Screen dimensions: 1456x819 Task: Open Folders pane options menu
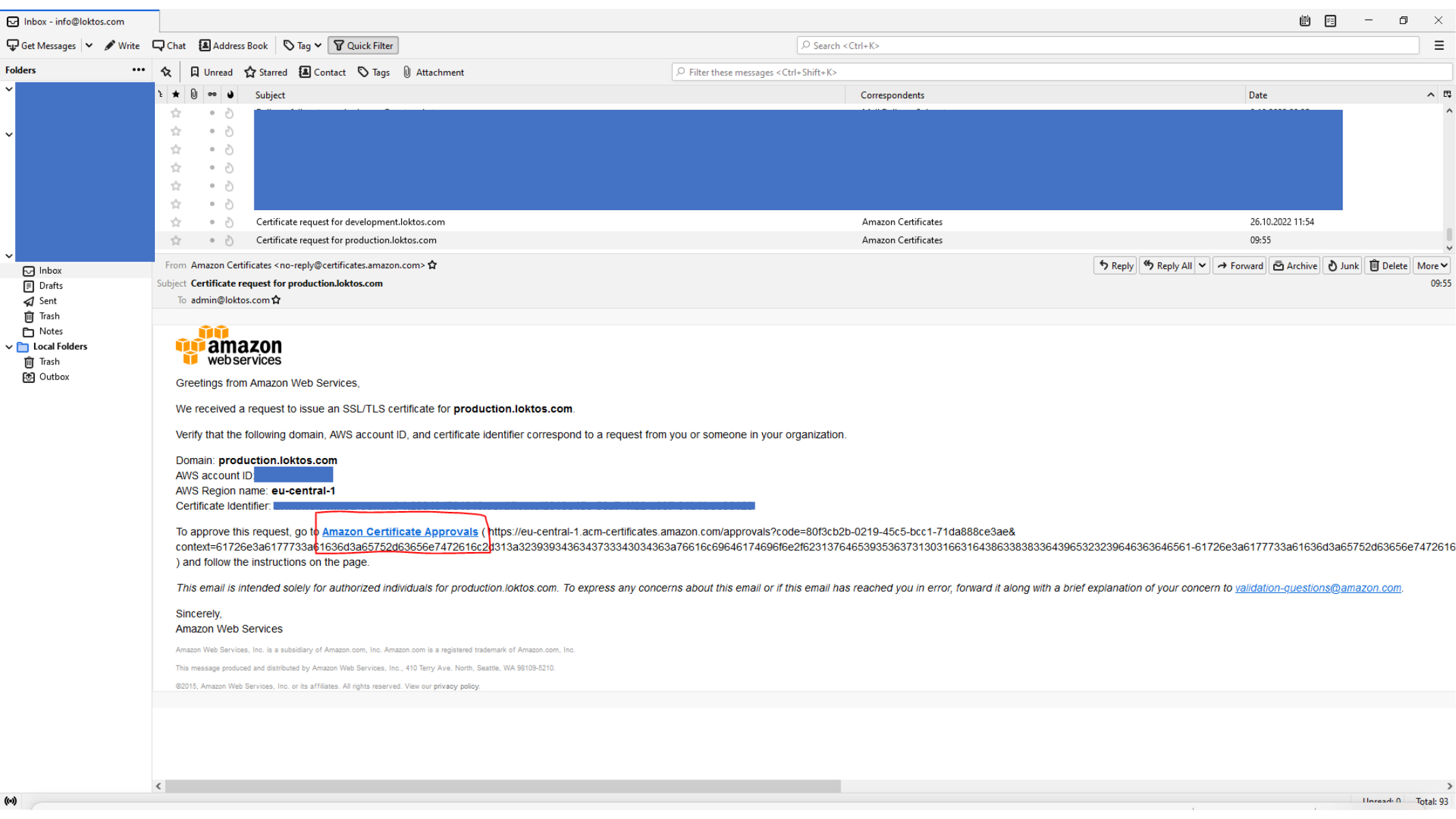pyautogui.click(x=139, y=70)
